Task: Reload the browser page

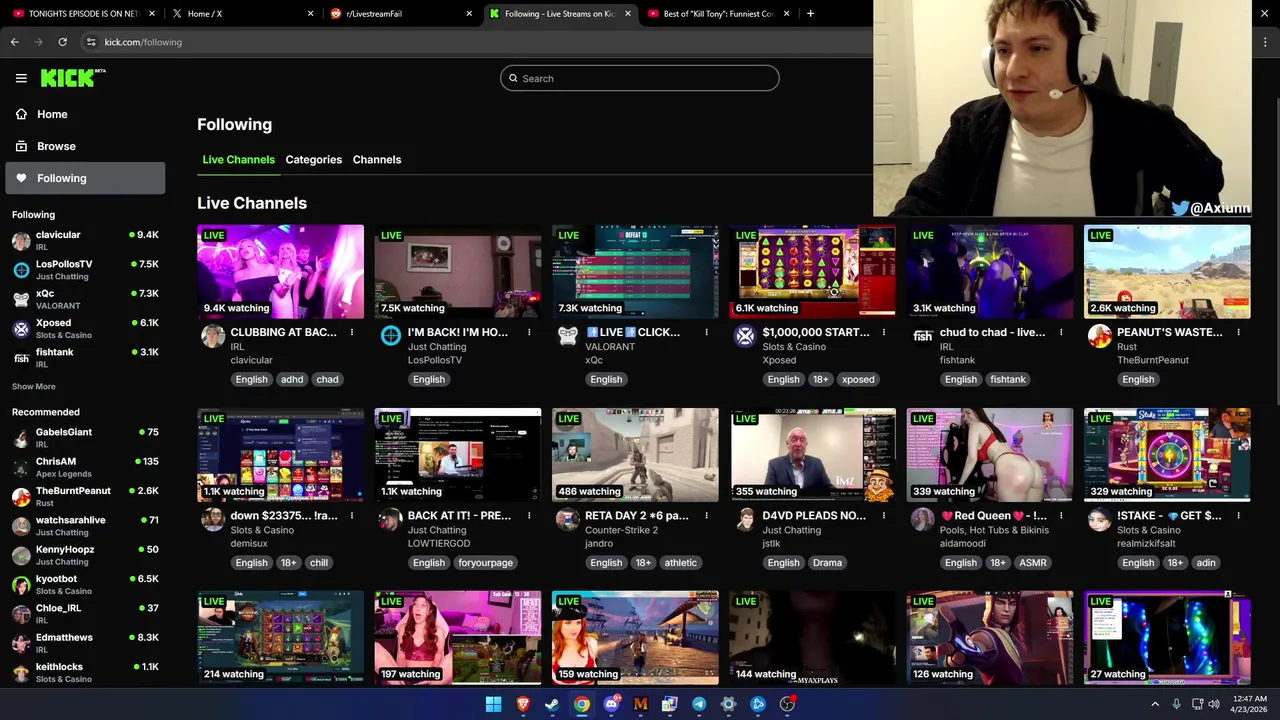Action: click(62, 42)
